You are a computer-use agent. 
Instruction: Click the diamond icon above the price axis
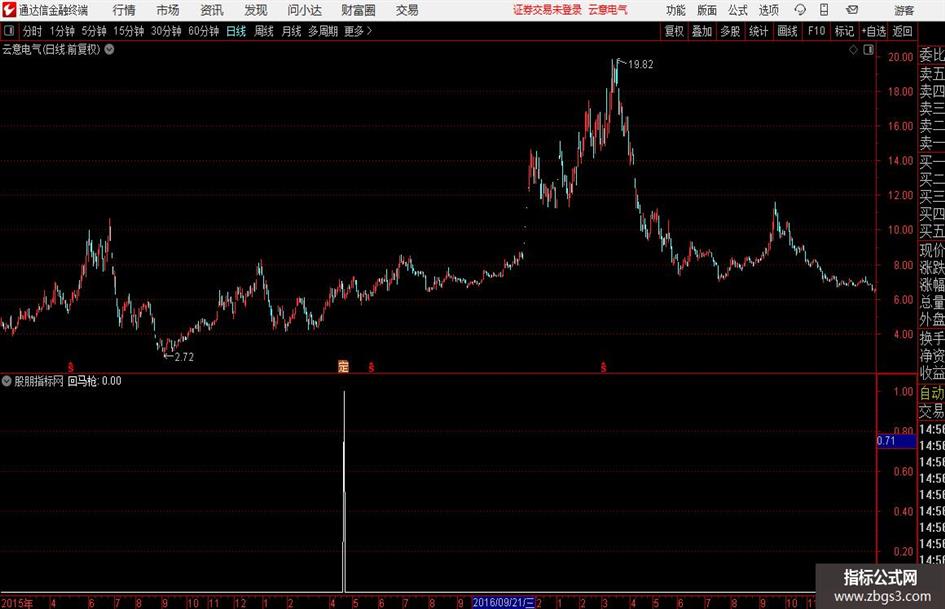(853, 50)
